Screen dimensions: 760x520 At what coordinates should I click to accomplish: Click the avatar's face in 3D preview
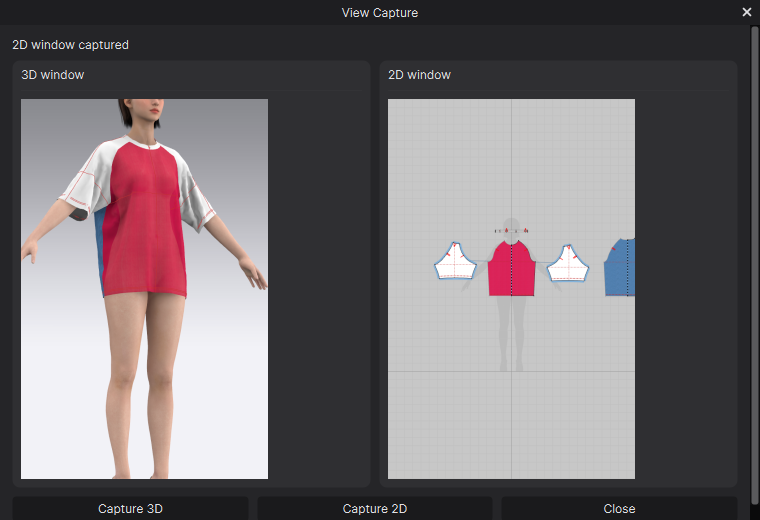tap(150, 110)
